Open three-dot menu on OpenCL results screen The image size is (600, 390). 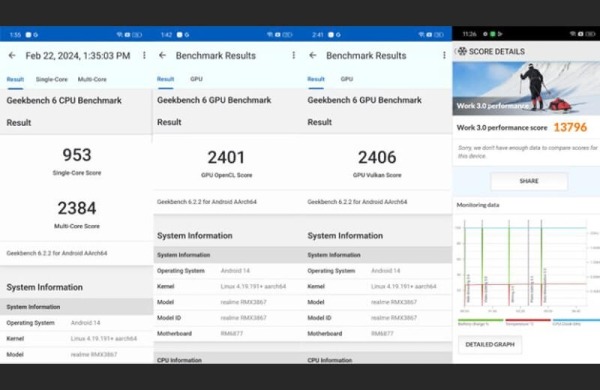pos(293,55)
